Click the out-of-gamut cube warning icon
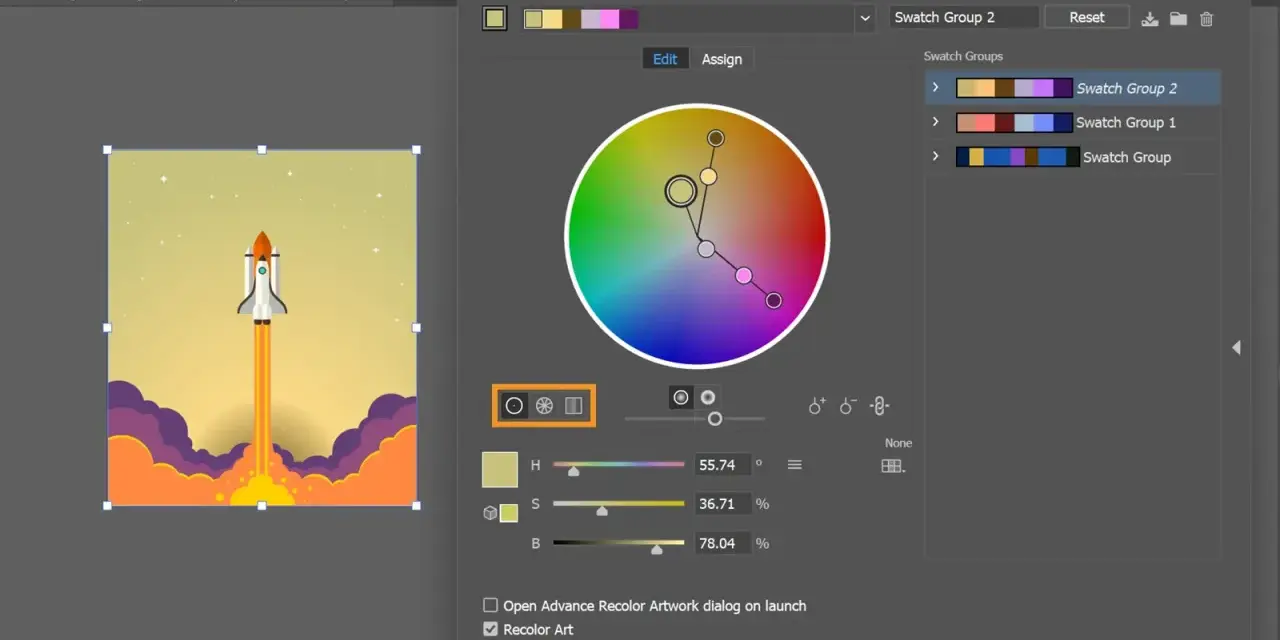The width and height of the screenshot is (1280, 640). point(490,513)
